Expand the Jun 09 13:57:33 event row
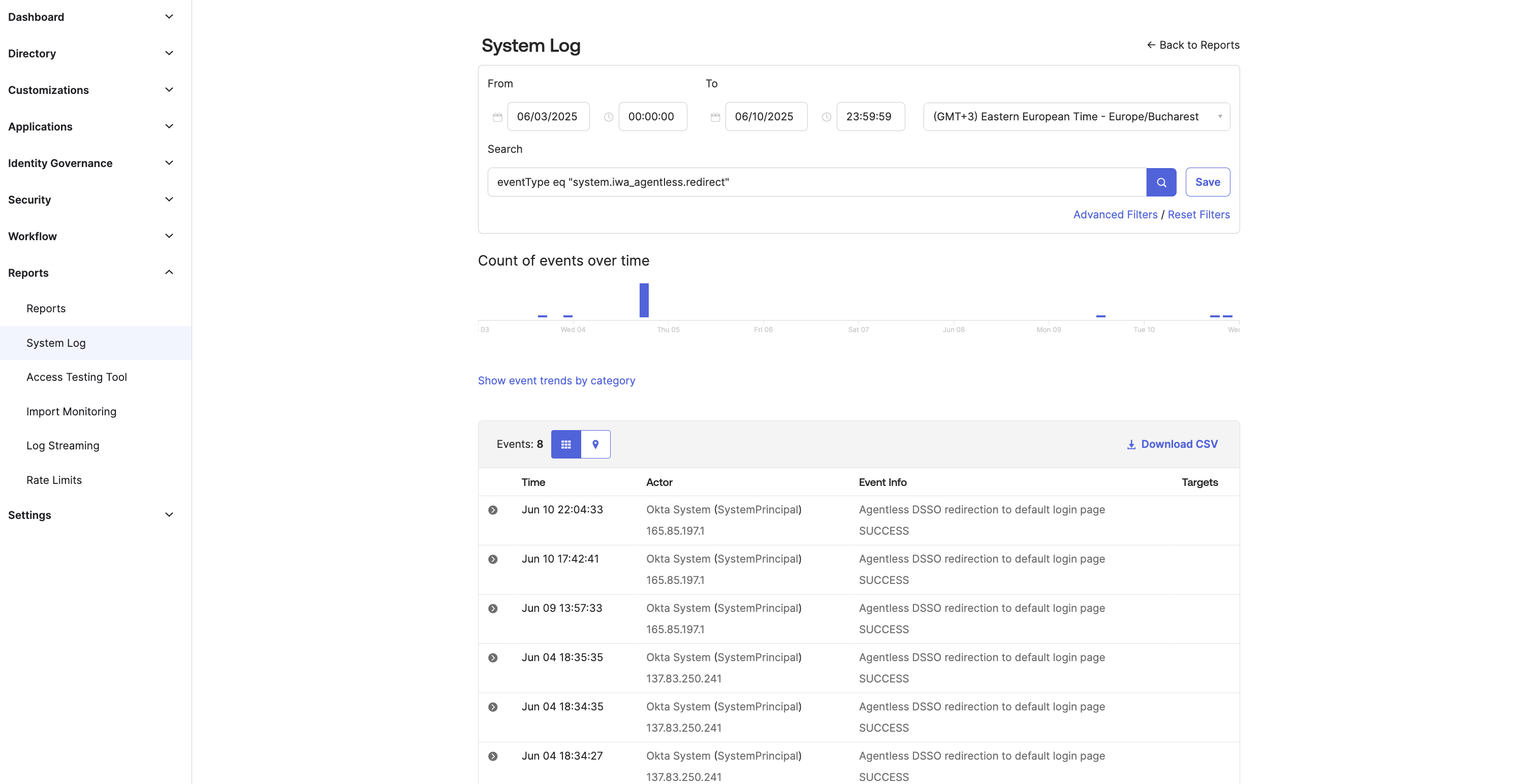 click(x=493, y=609)
